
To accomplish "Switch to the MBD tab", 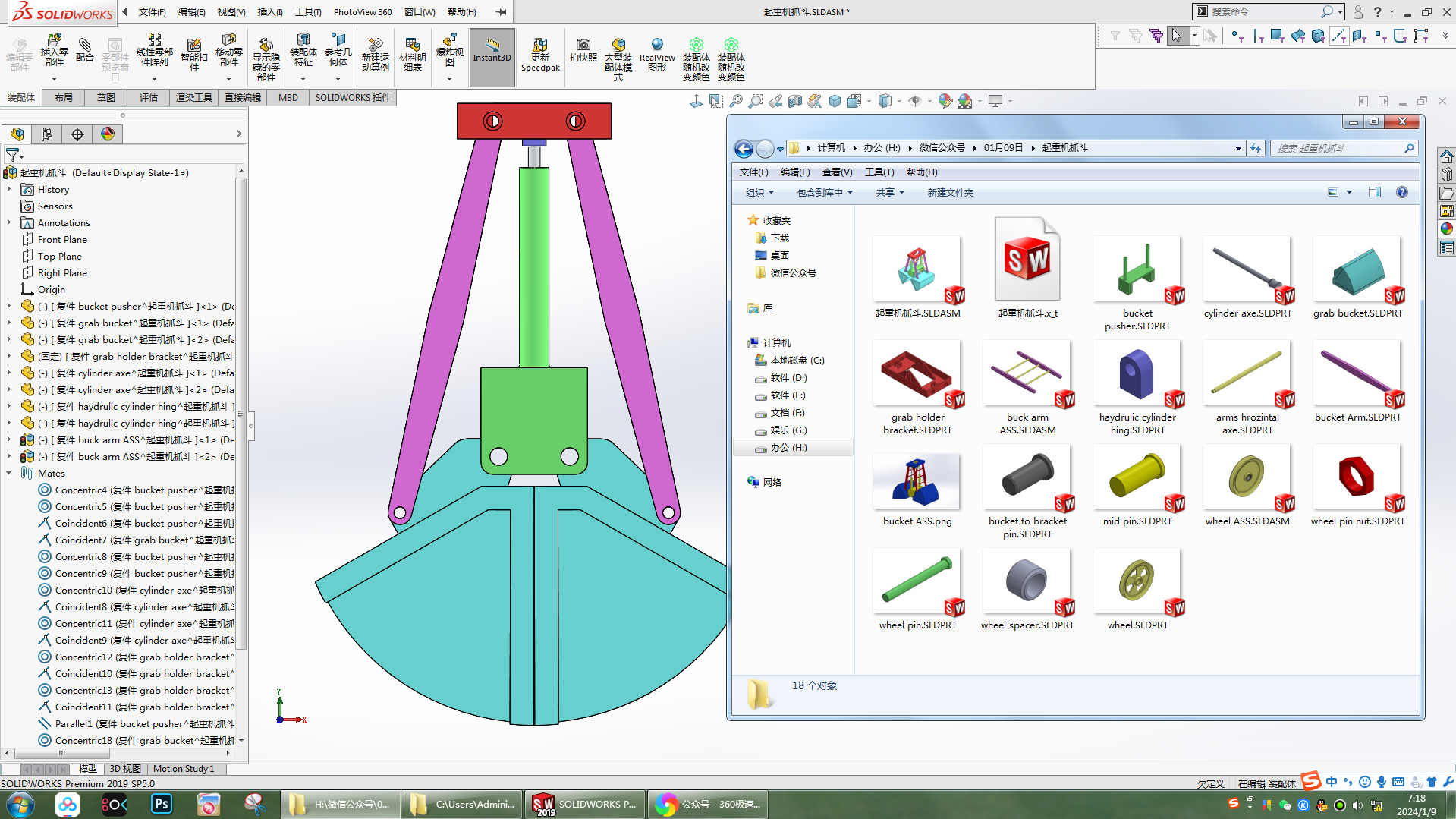I will tap(288, 98).
